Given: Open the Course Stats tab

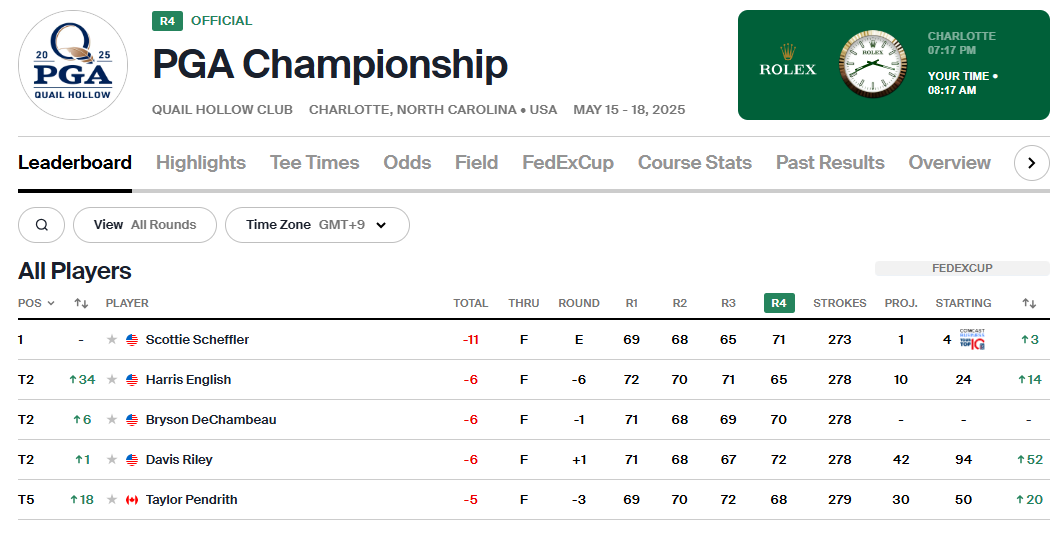Looking at the screenshot, I should [x=695, y=163].
